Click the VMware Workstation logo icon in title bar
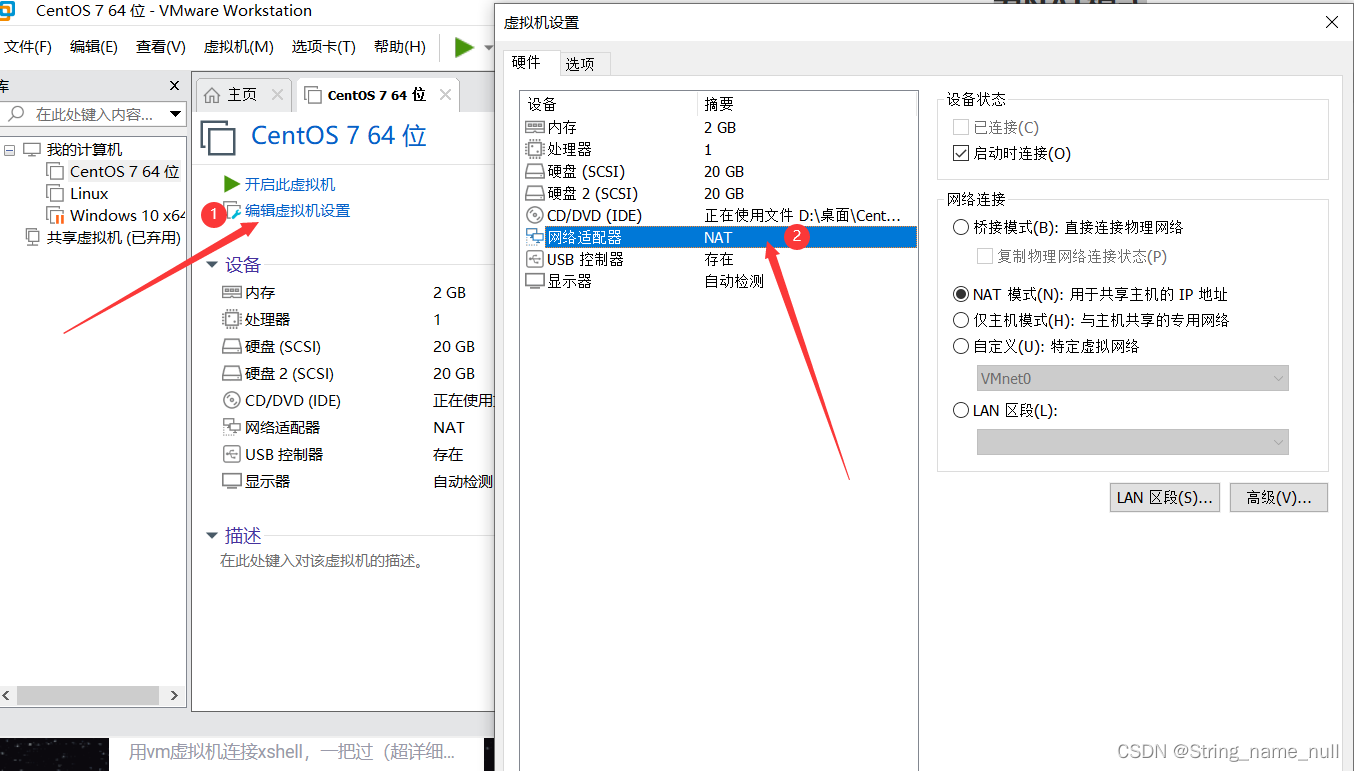Viewport: 1354px width, 771px height. tap(7, 11)
